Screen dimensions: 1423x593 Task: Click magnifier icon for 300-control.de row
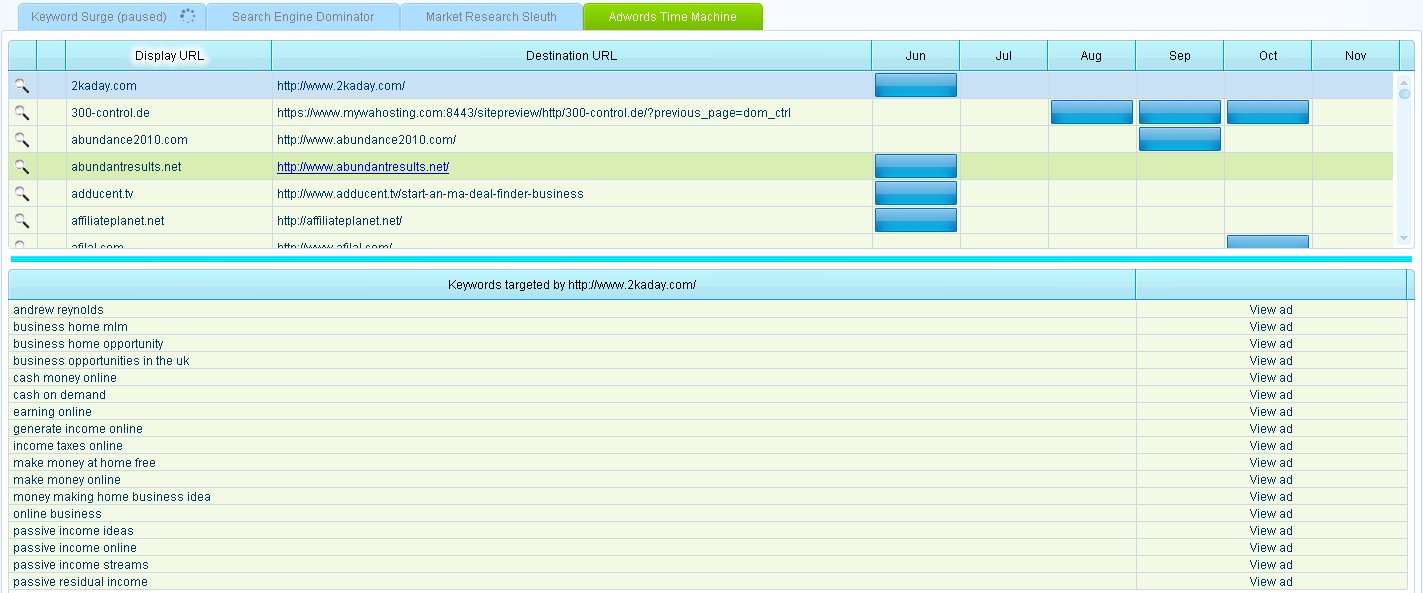pyautogui.click(x=21, y=113)
